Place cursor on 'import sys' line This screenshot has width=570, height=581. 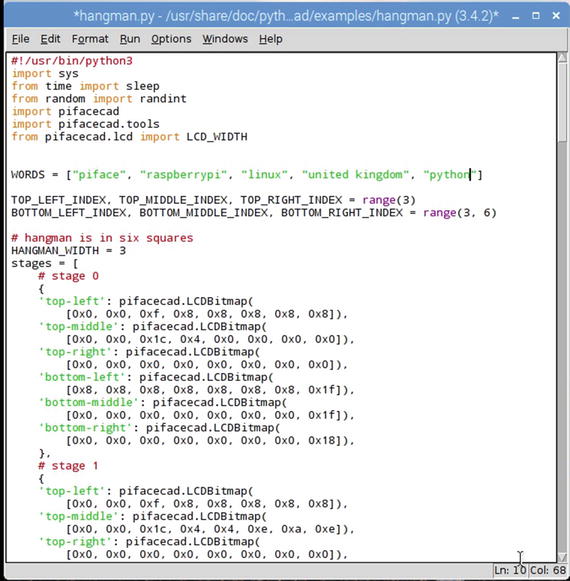pyautogui.click(x=45, y=73)
